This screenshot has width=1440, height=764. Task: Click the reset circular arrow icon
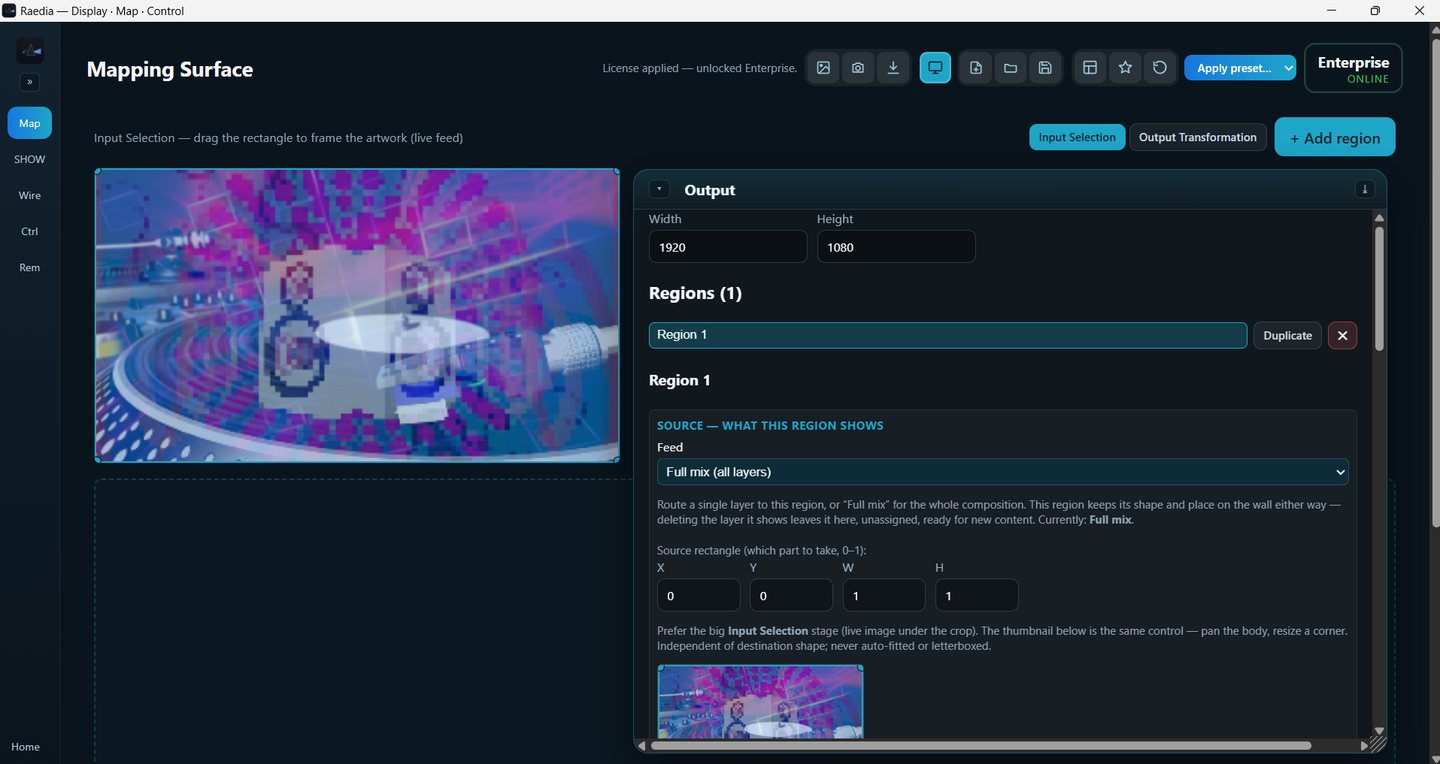[x=1160, y=68]
